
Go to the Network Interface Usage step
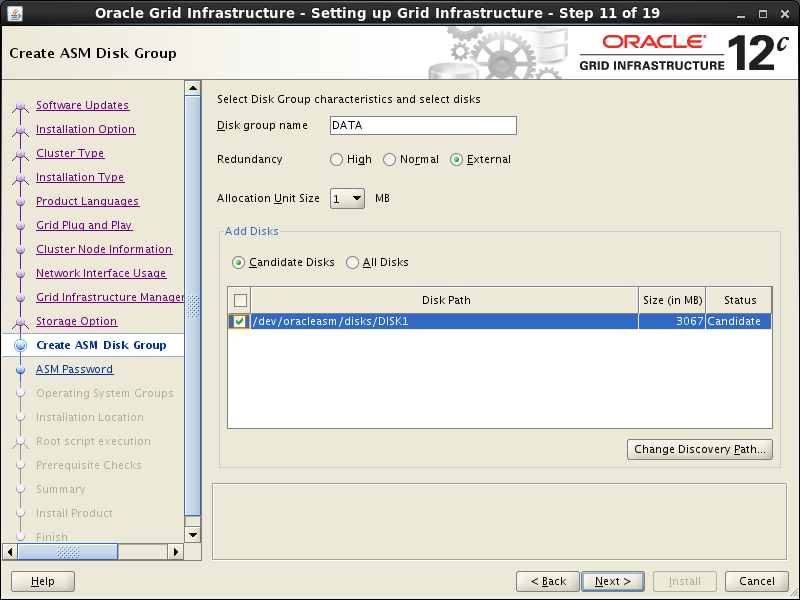click(101, 273)
